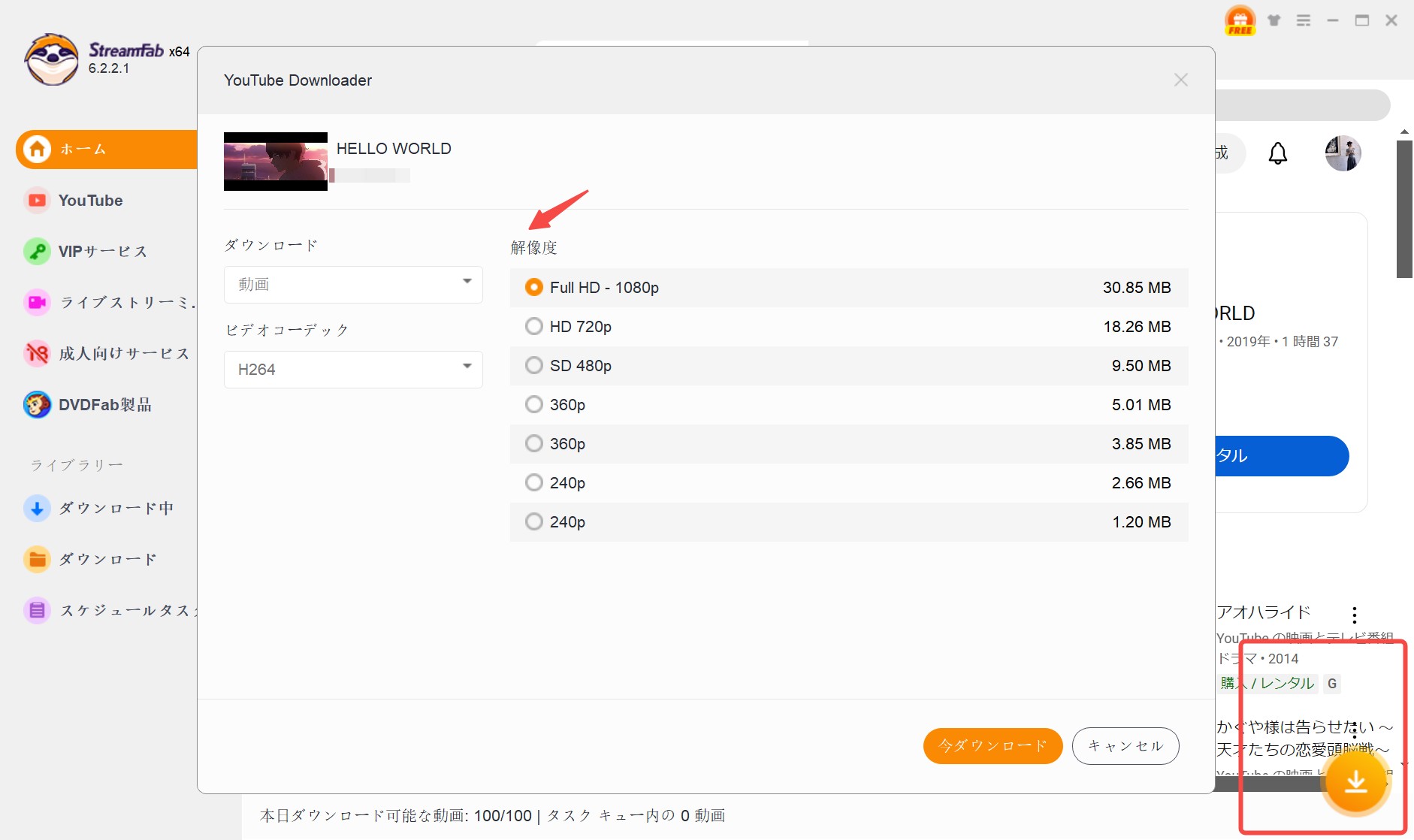
Task: Click the YouTube notifications bell icon
Action: [x=1278, y=153]
